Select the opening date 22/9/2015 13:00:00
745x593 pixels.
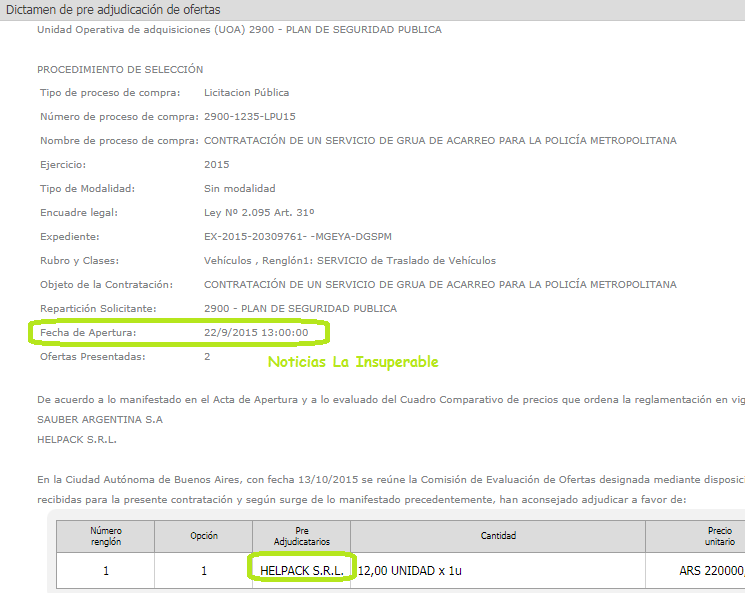coord(256,332)
